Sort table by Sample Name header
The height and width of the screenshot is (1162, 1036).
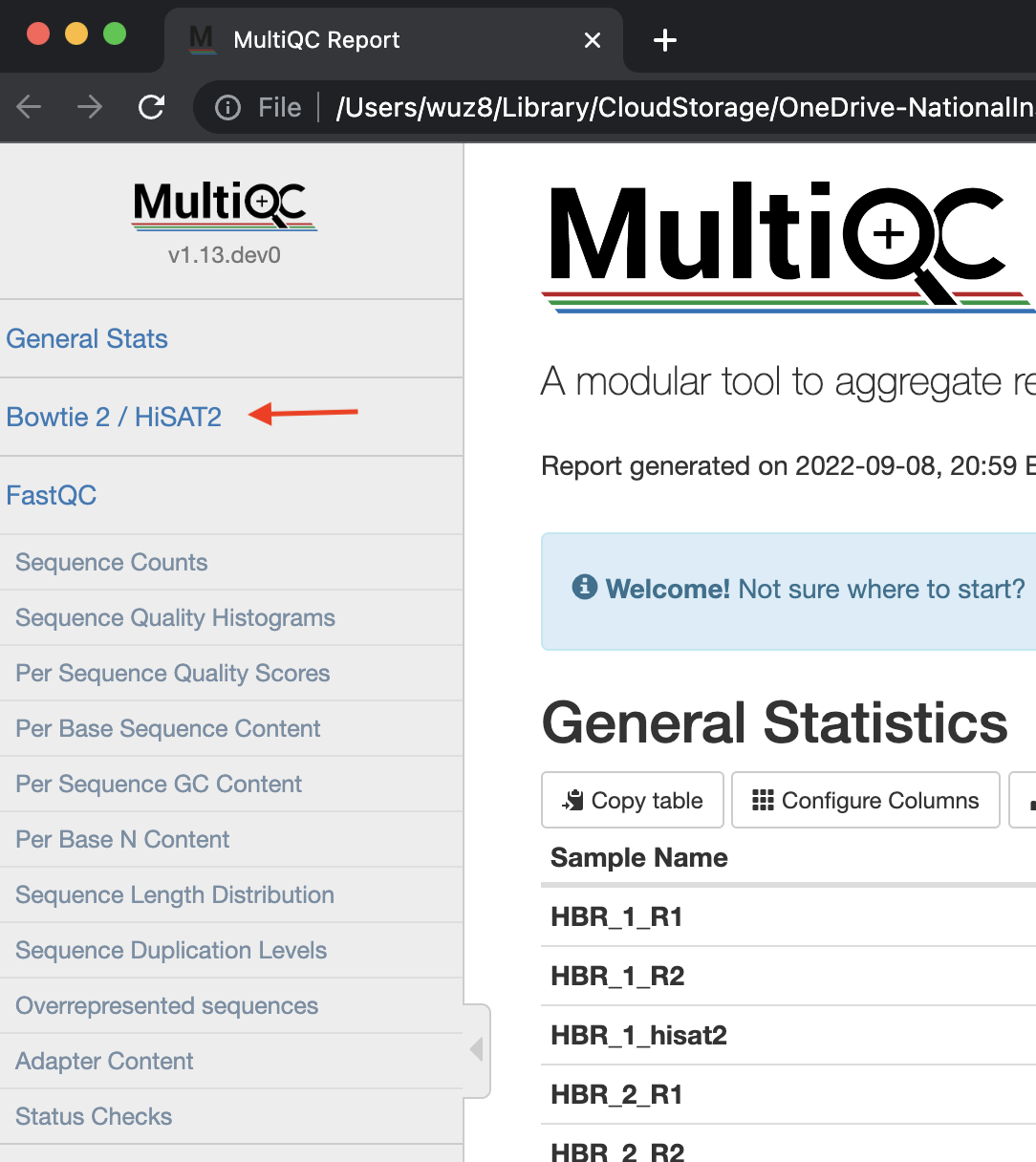[x=639, y=858]
